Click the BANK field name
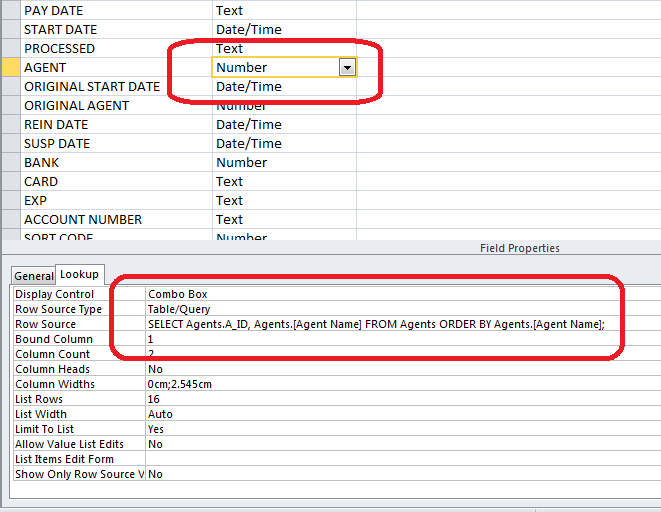This screenshot has height=512, width=661. 41,162
